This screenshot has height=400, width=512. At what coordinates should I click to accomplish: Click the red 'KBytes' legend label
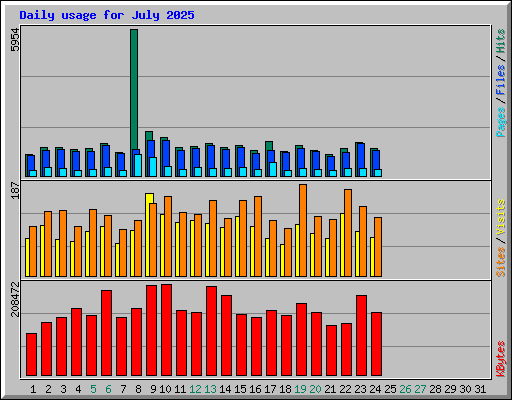500,359
